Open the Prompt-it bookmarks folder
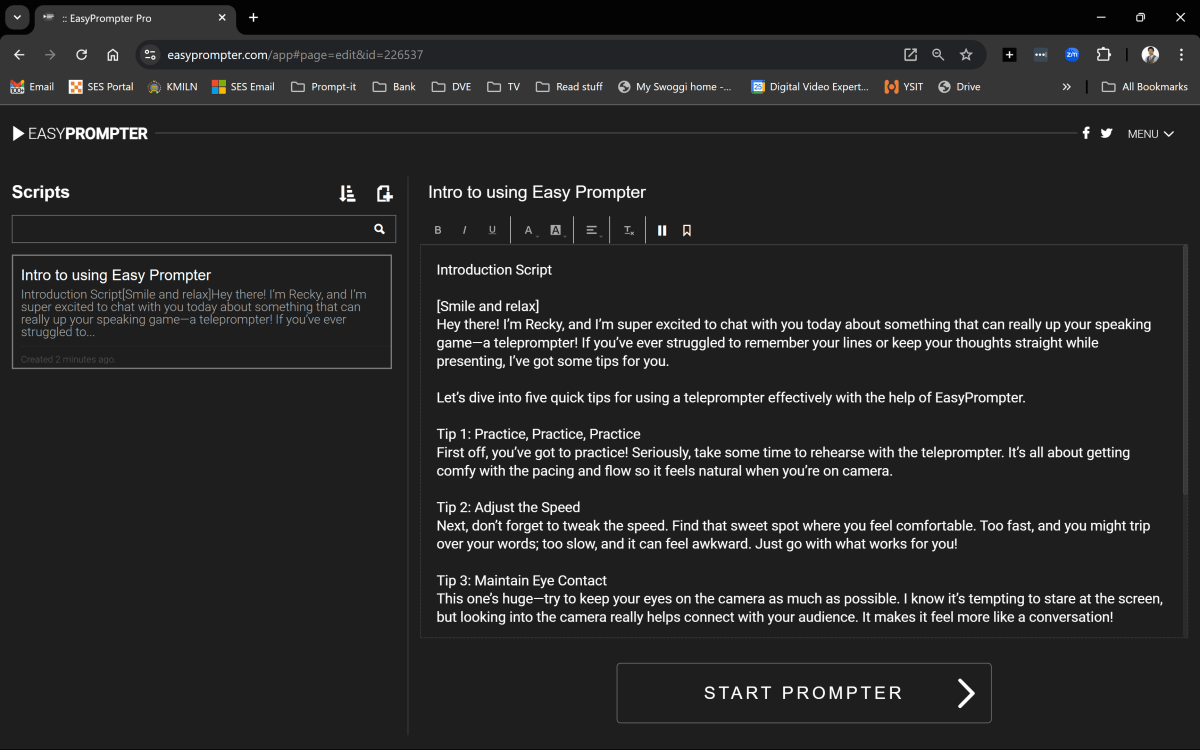The height and width of the screenshot is (750, 1200). click(323, 87)
